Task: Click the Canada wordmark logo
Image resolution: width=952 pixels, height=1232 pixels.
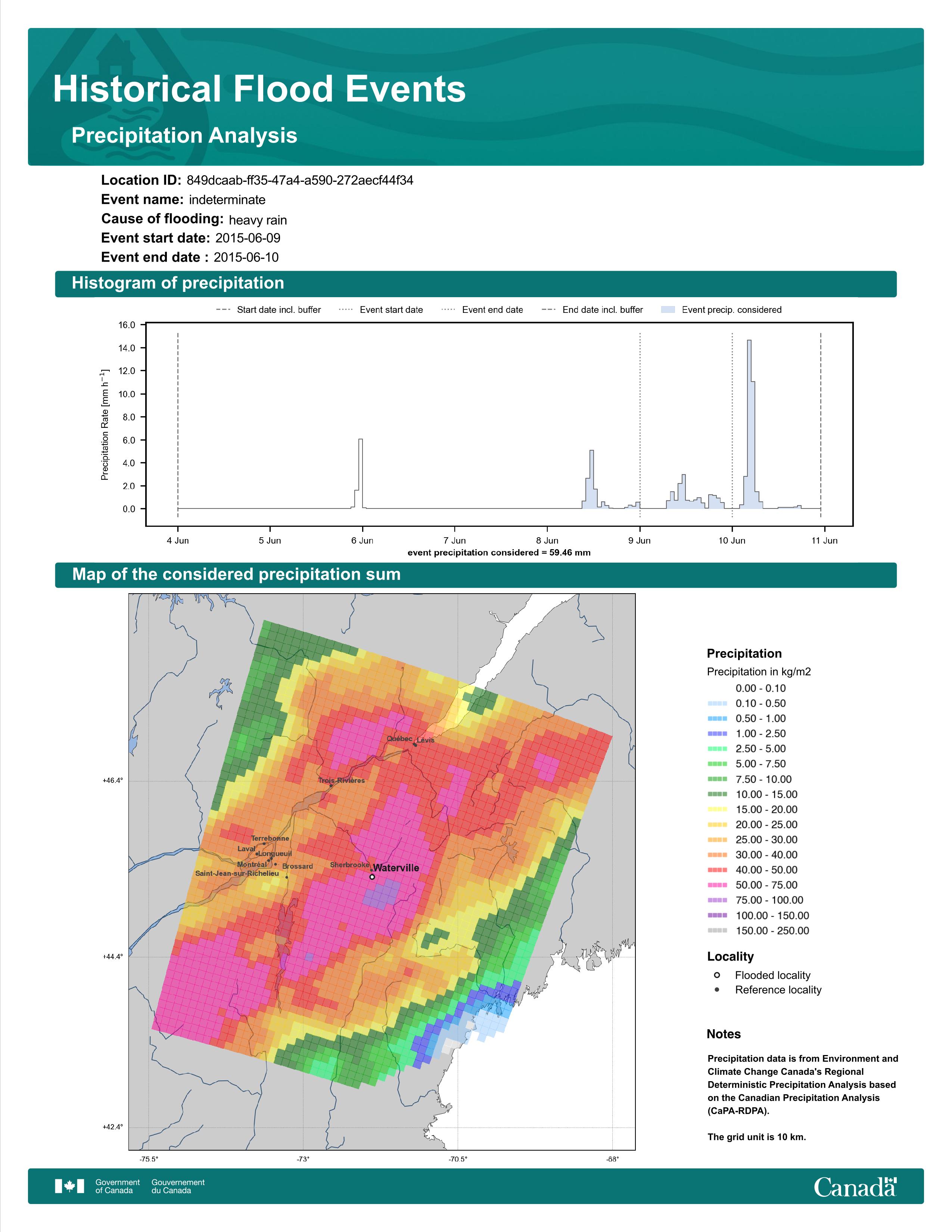Action: coord(855,1187)
